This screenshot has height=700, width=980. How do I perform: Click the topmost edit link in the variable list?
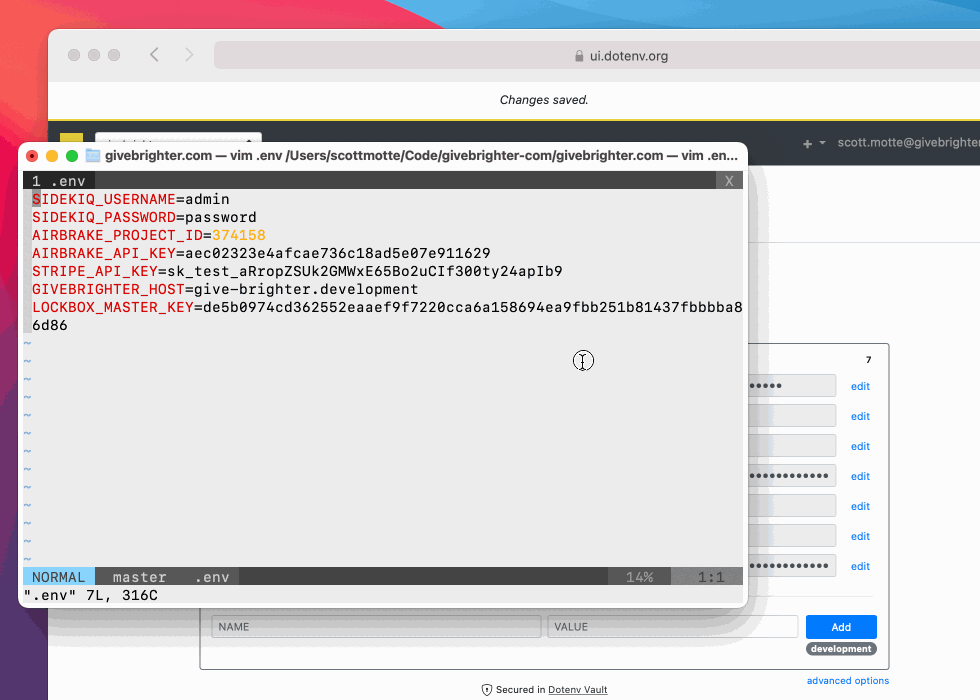coord(860,386)
